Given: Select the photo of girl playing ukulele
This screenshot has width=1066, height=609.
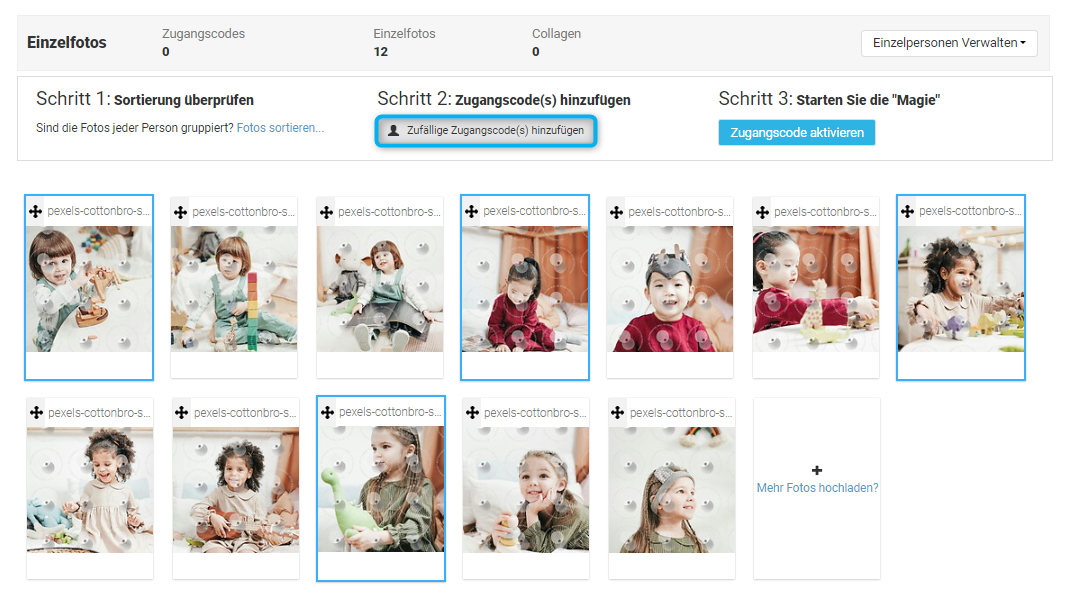Looking at the screenshot, I should point(236,489).
